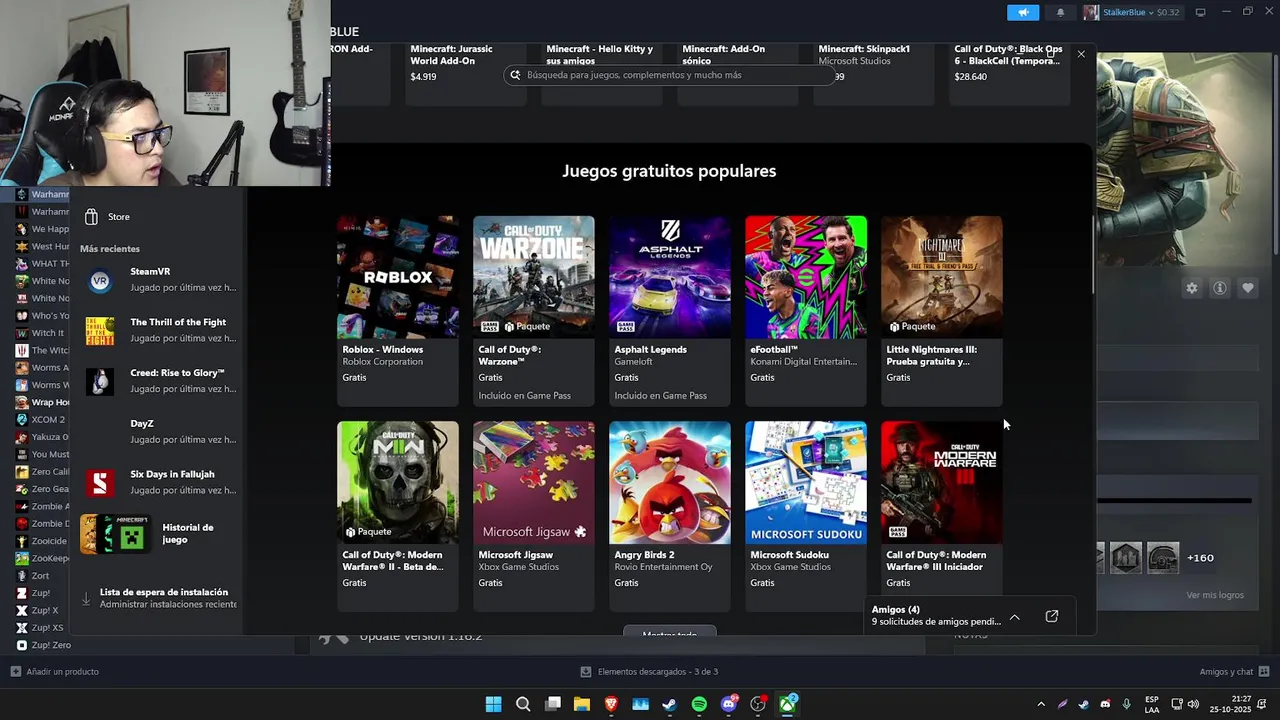Open Steam from the taskbar
Screen dimensions: 1280x720
point(670,704)
